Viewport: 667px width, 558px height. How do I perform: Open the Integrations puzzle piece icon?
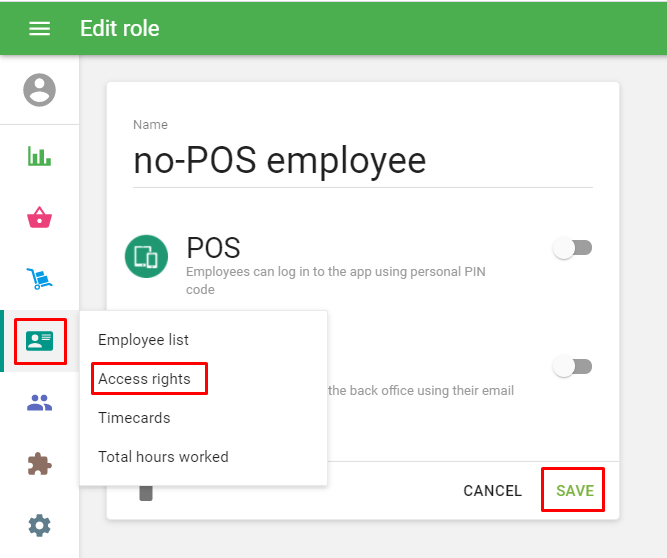[39, 464]
